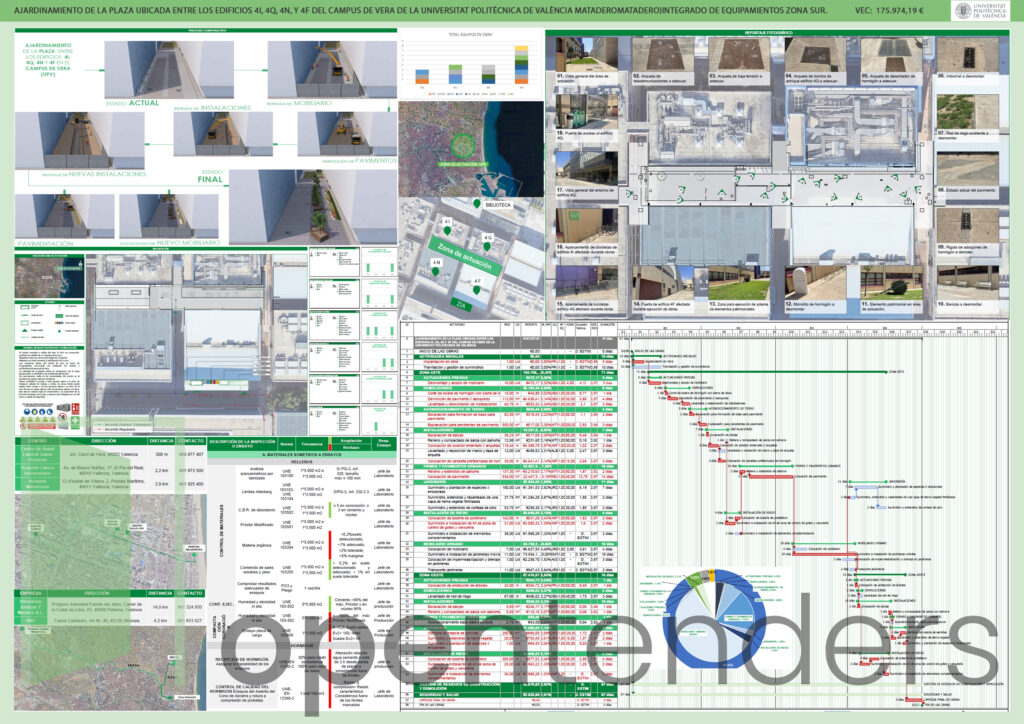The width and height of the screenshot is (1024, 724).
Task: Open photo 11 of the heritage element
Action: [891, 283]
